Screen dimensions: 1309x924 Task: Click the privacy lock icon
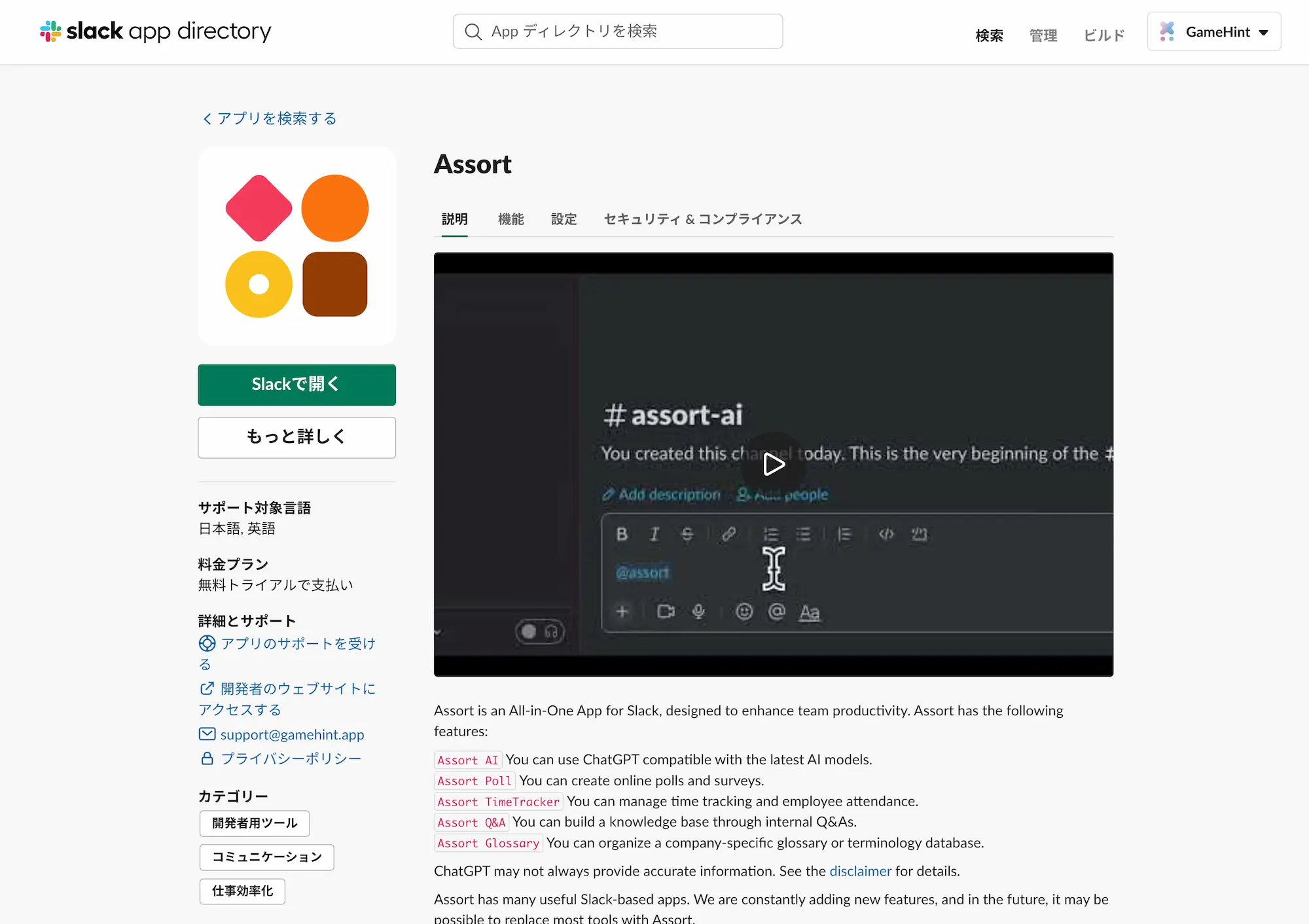click(x=207, y=758)
